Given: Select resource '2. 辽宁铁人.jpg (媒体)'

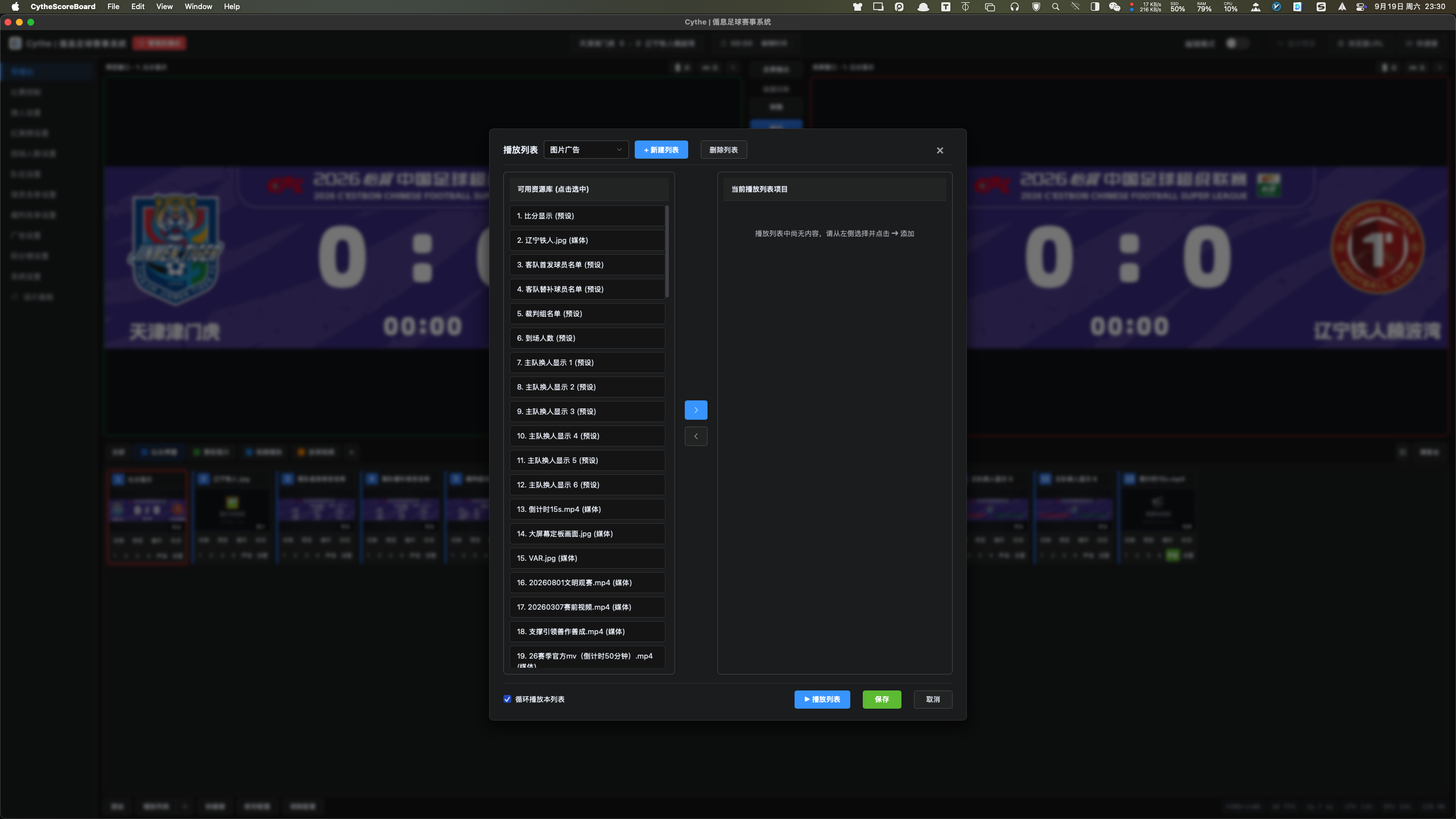Looking at the screenshot, I should coord(587,240).
